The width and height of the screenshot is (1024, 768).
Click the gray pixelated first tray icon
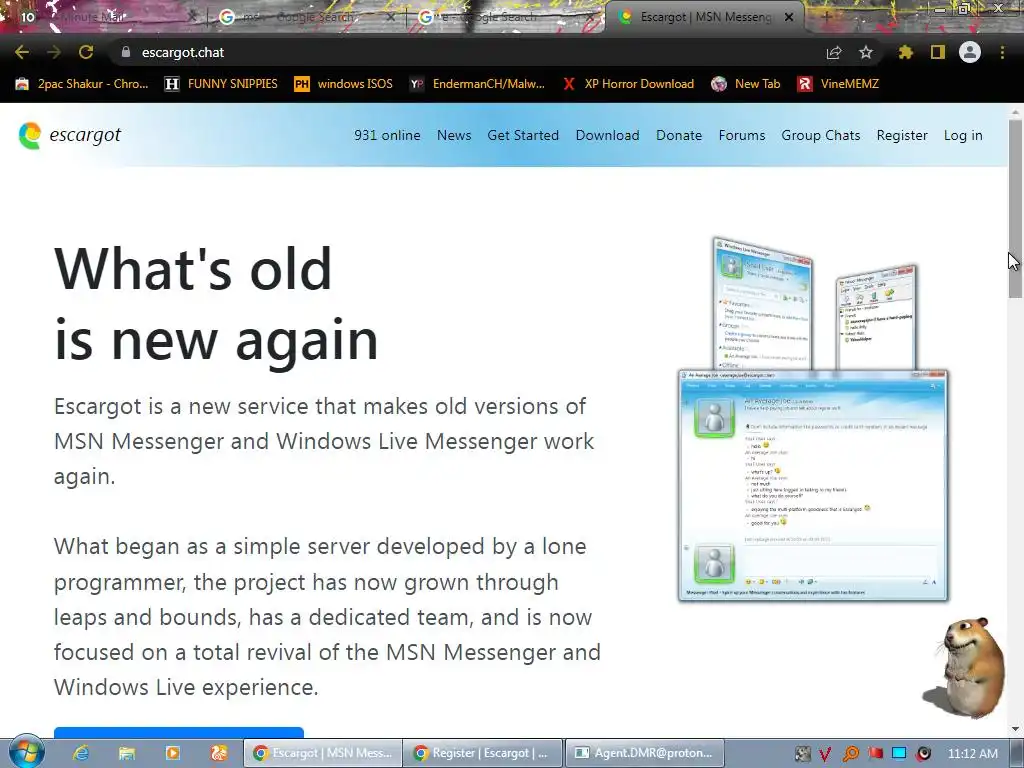[x=803, y=754]
